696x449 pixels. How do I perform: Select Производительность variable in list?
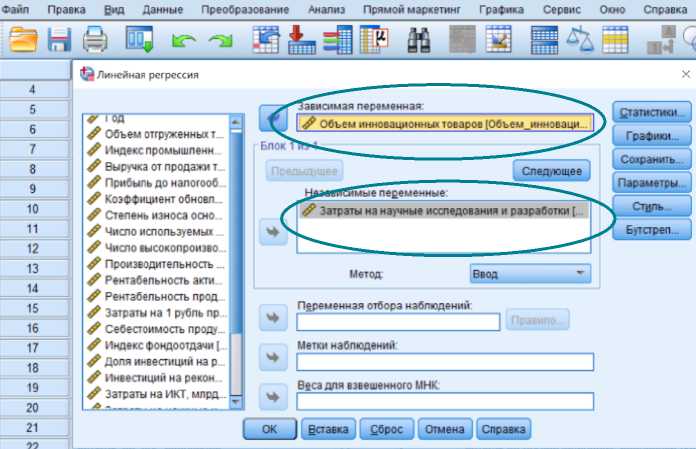coord(157,264)
